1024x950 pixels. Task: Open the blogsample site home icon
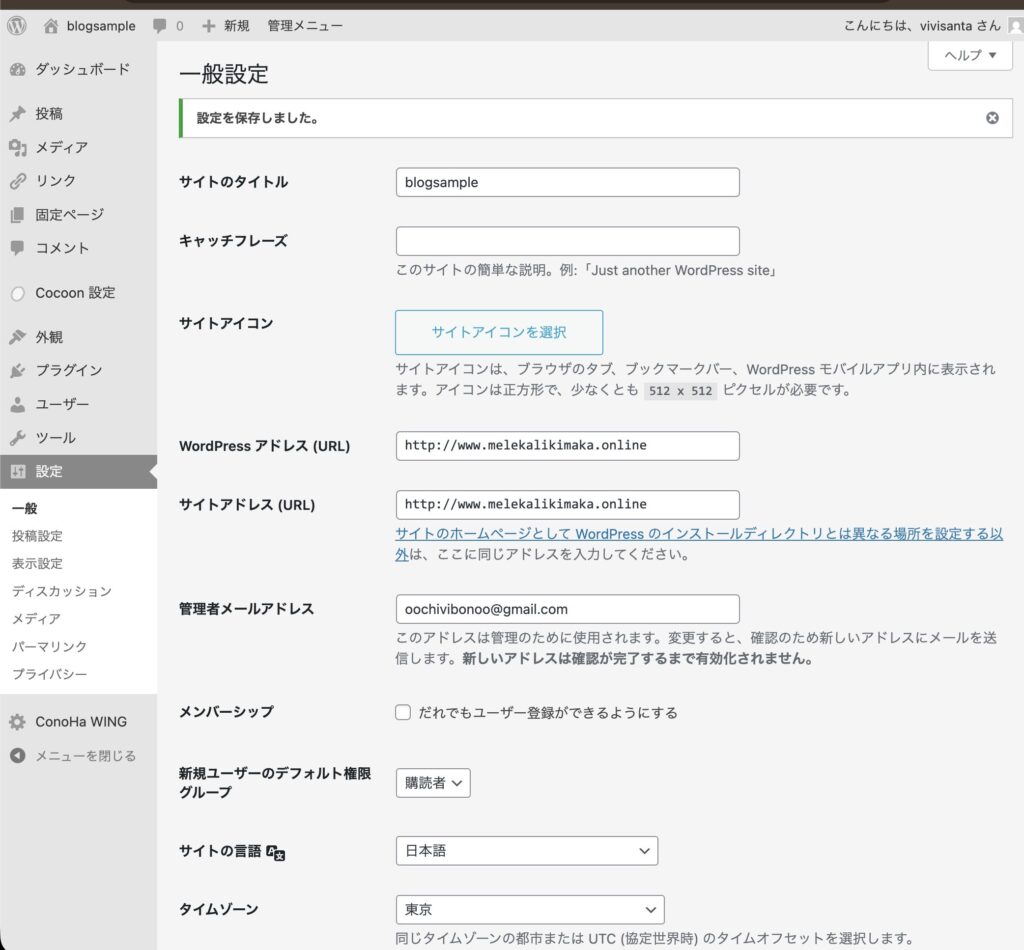tap(51, 26)
